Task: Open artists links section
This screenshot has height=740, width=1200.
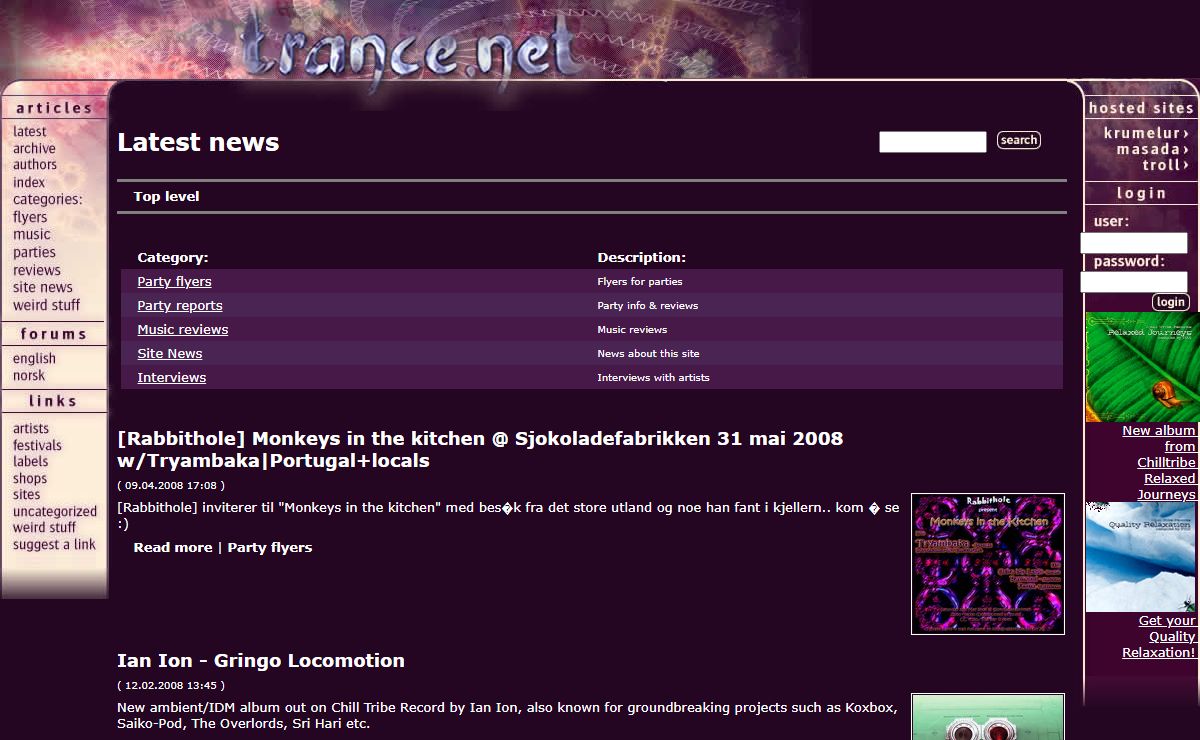Action: (x=31, y=428)
